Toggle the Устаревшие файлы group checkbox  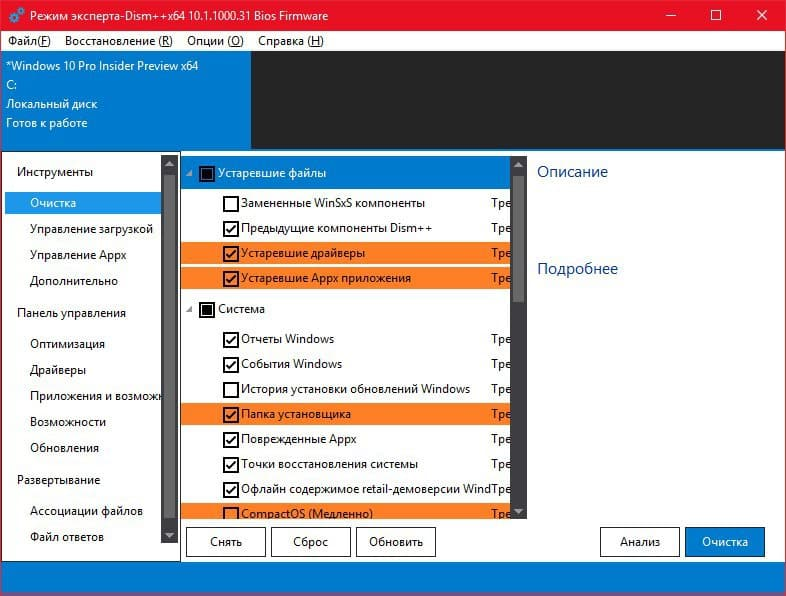pos(207,173)
